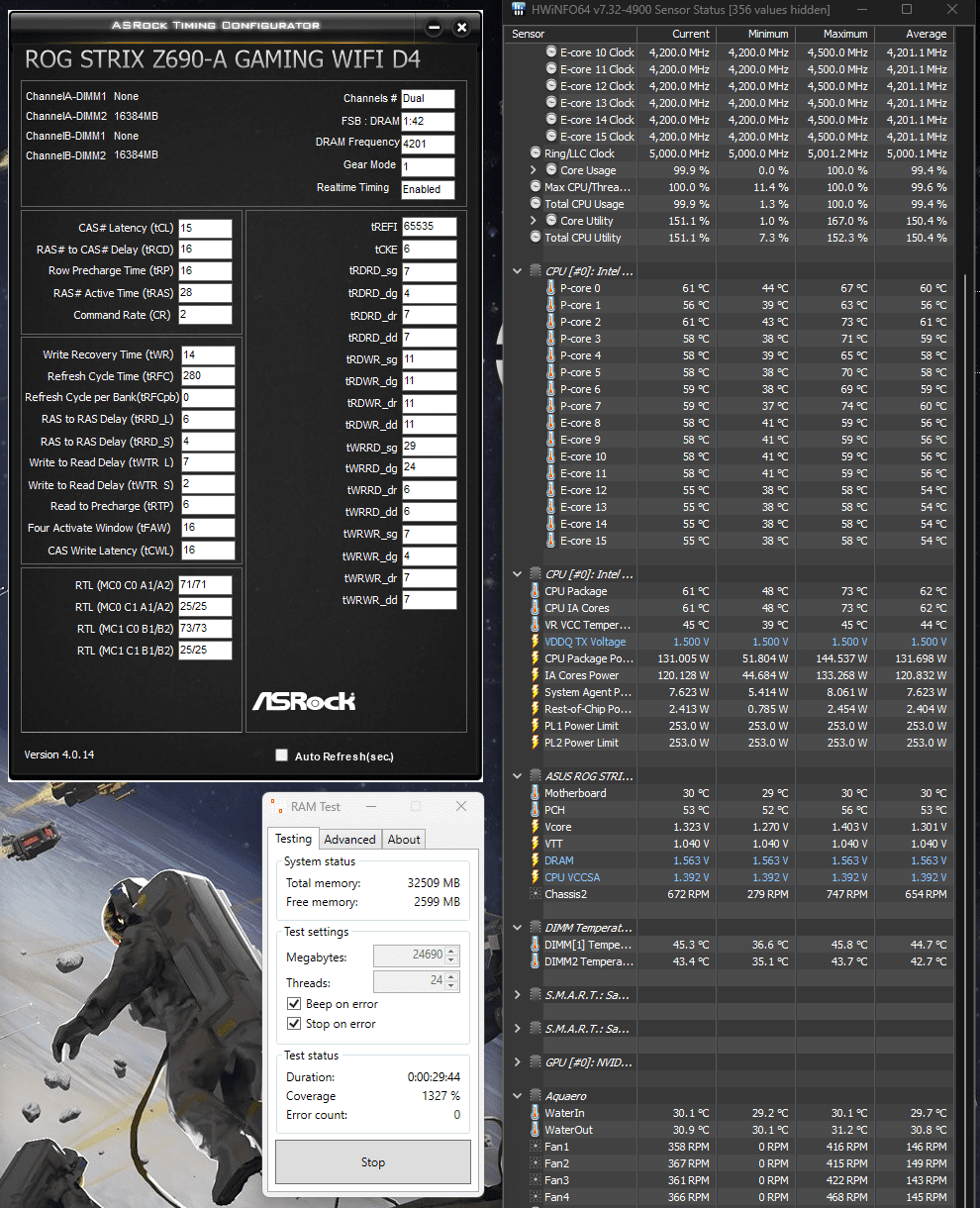Select the Testing tab in RAM Test
This screenshot has width=980, height=1208.
pyautogui.click(x=293, y=839)
